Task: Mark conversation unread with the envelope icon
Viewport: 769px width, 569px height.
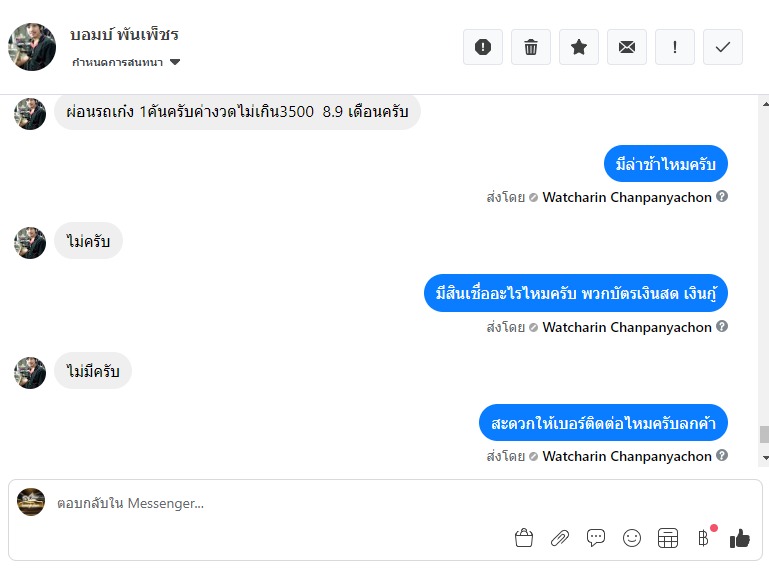Action: [x=627, y=47]
